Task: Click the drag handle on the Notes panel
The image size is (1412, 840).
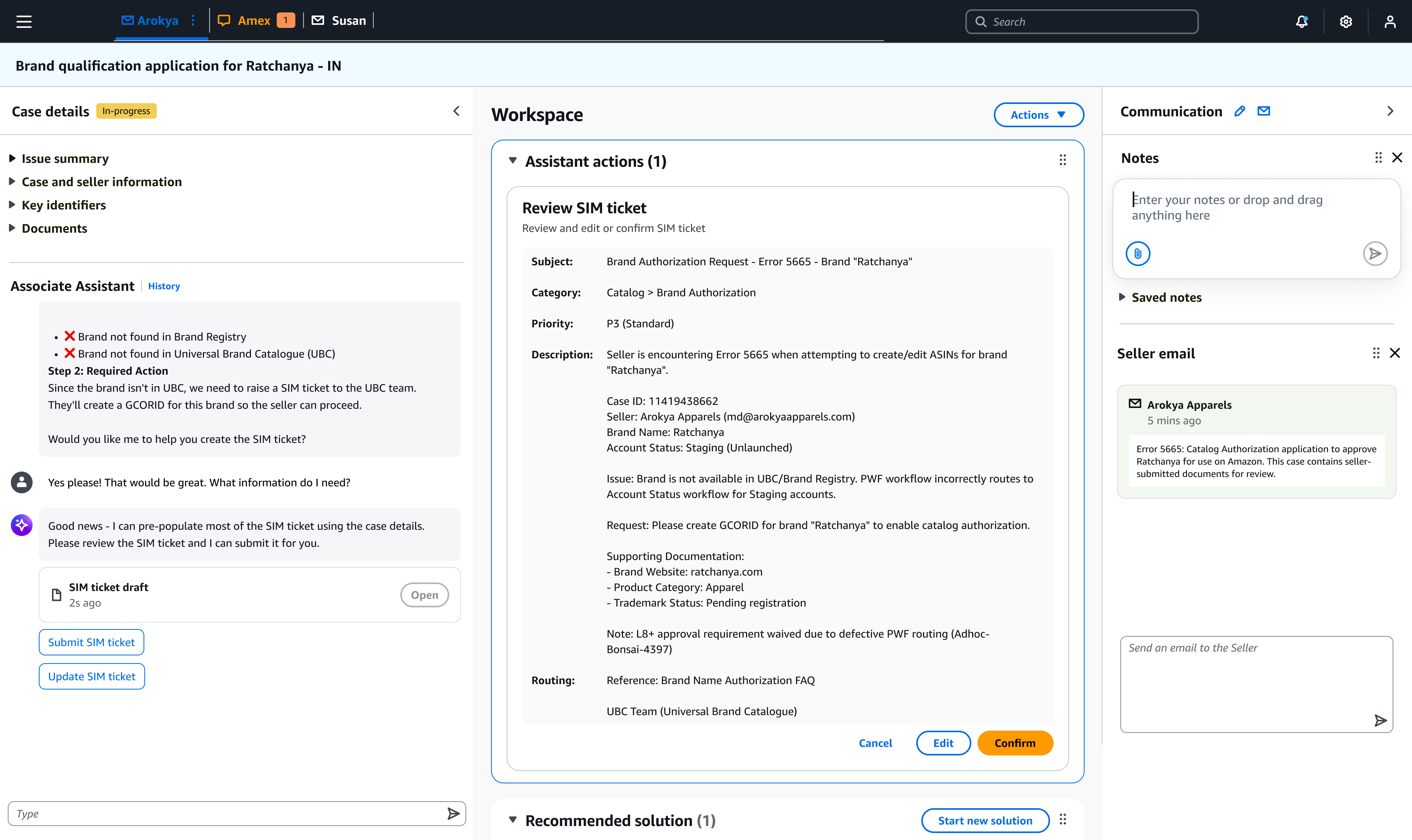Action: pos(1378,157)
